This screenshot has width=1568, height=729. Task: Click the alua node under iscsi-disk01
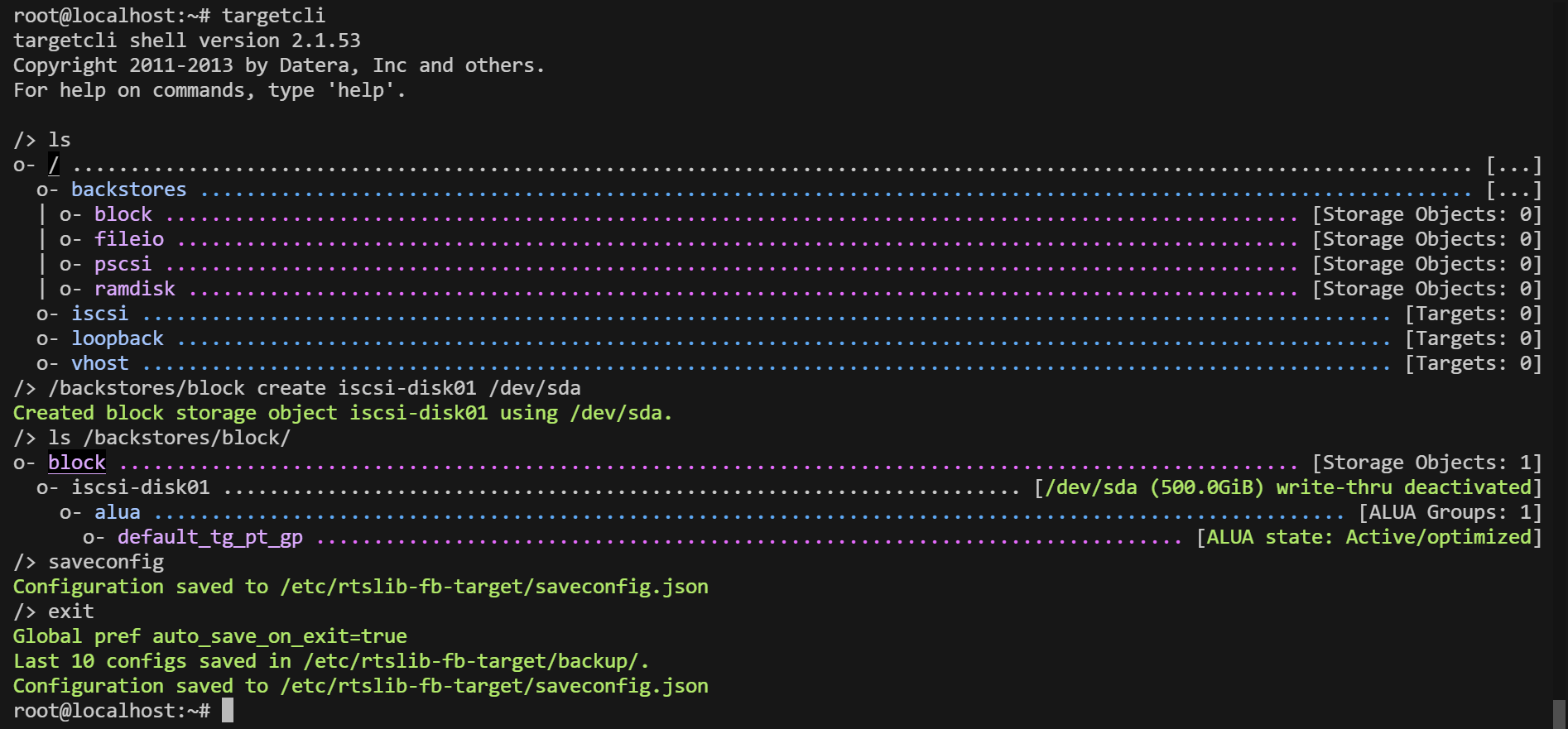coord(117,512)
